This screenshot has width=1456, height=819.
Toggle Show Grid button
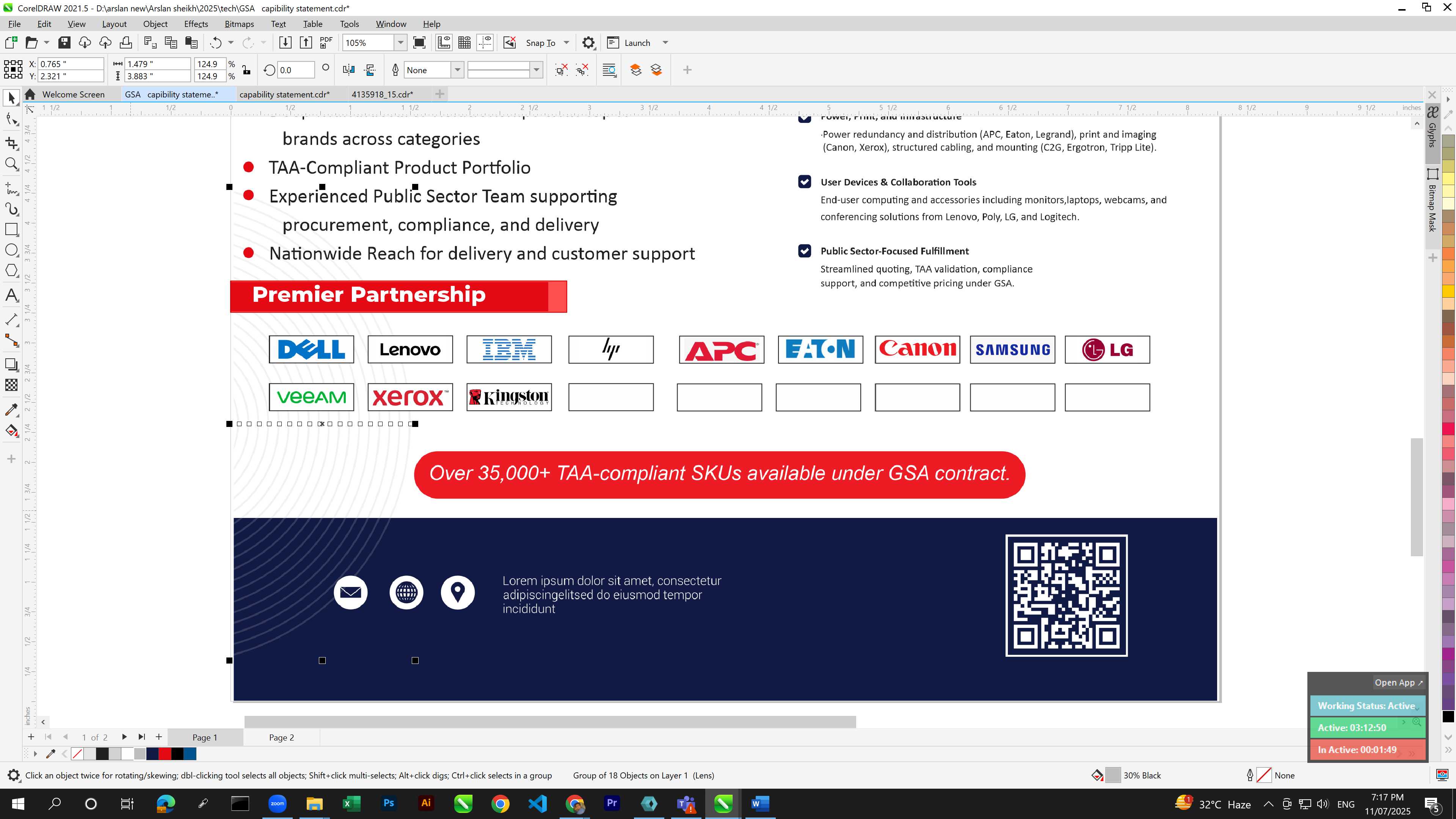coord(464,42)
